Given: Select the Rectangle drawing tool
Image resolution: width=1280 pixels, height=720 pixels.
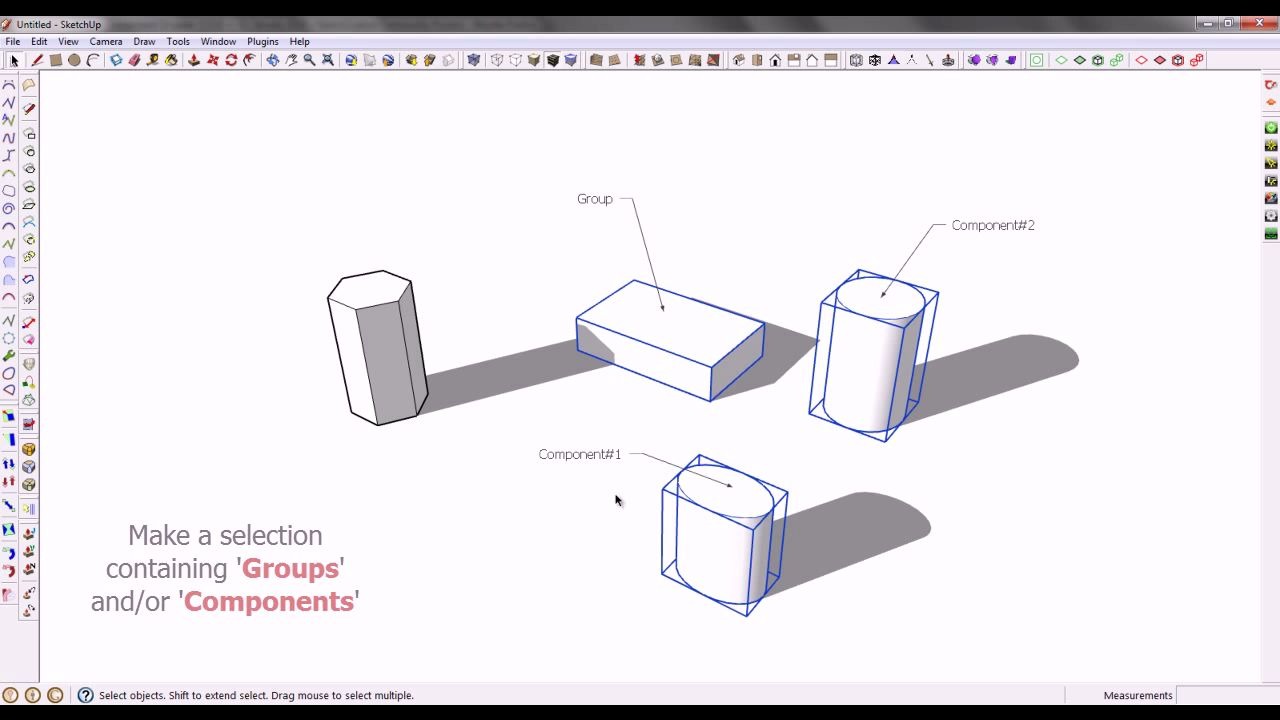Looking at the screenshot, I should (x=55, y=59).
